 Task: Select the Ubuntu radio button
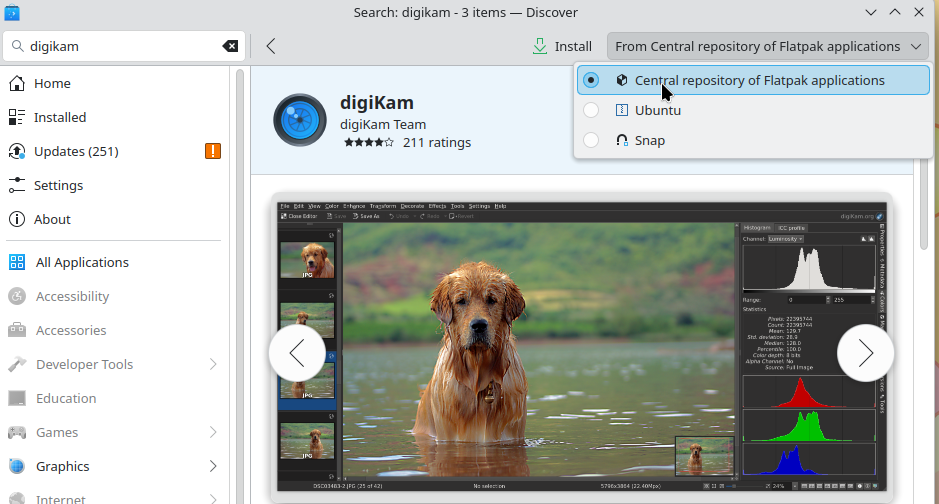coord(591,110)
